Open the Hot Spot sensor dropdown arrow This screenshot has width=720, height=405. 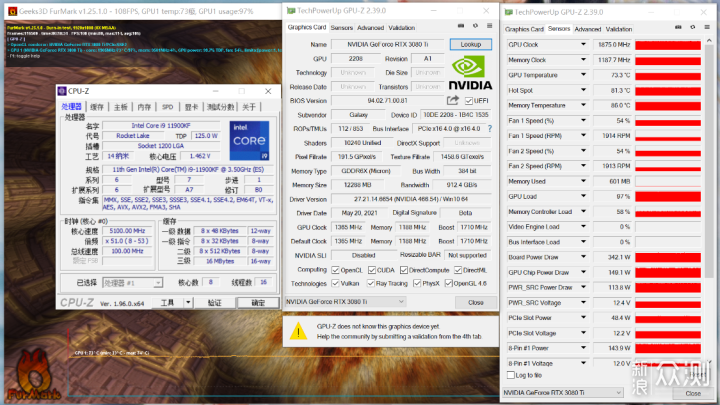click(583, 90)
